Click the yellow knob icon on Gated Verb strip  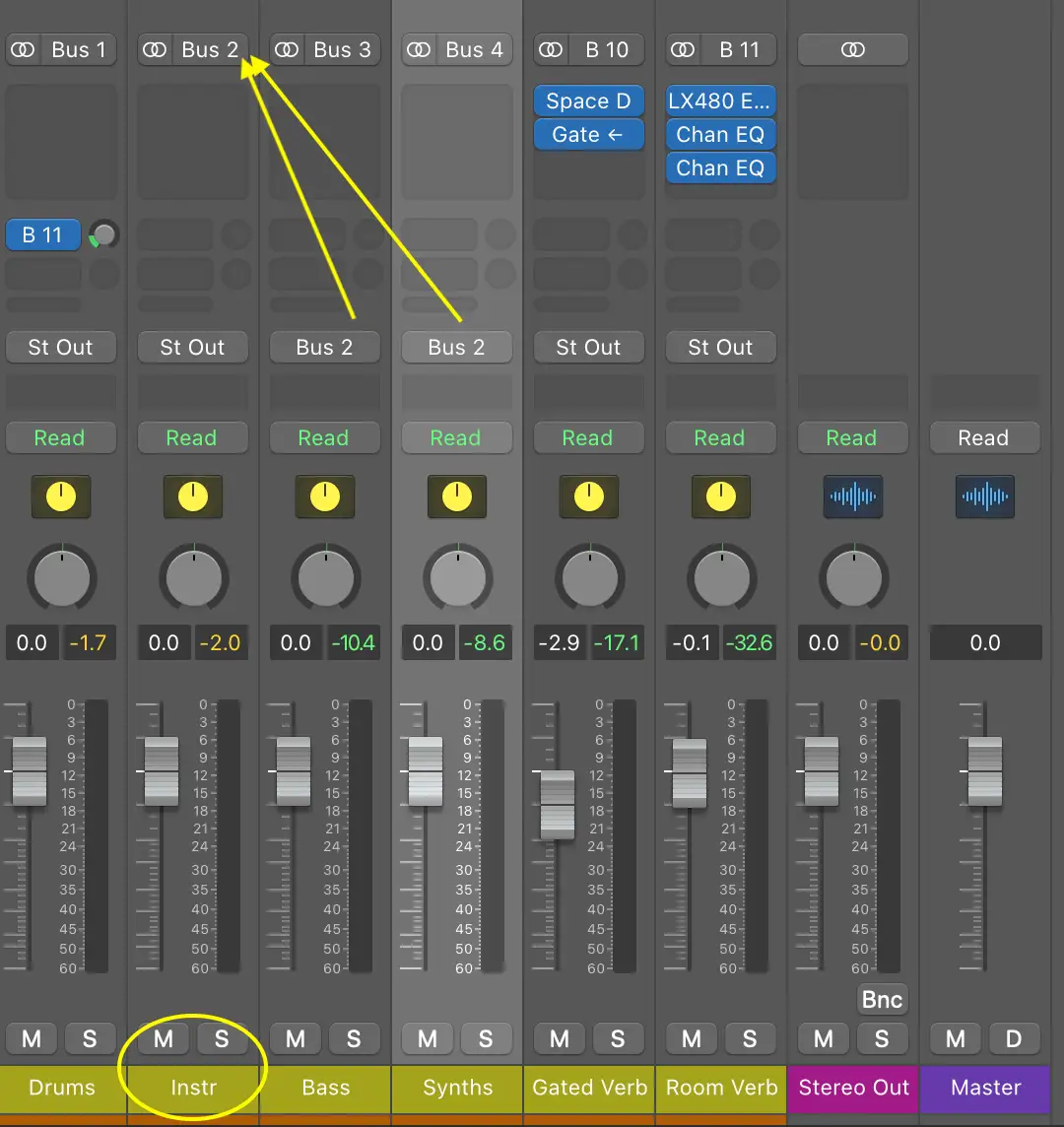[x=588, y=497]
